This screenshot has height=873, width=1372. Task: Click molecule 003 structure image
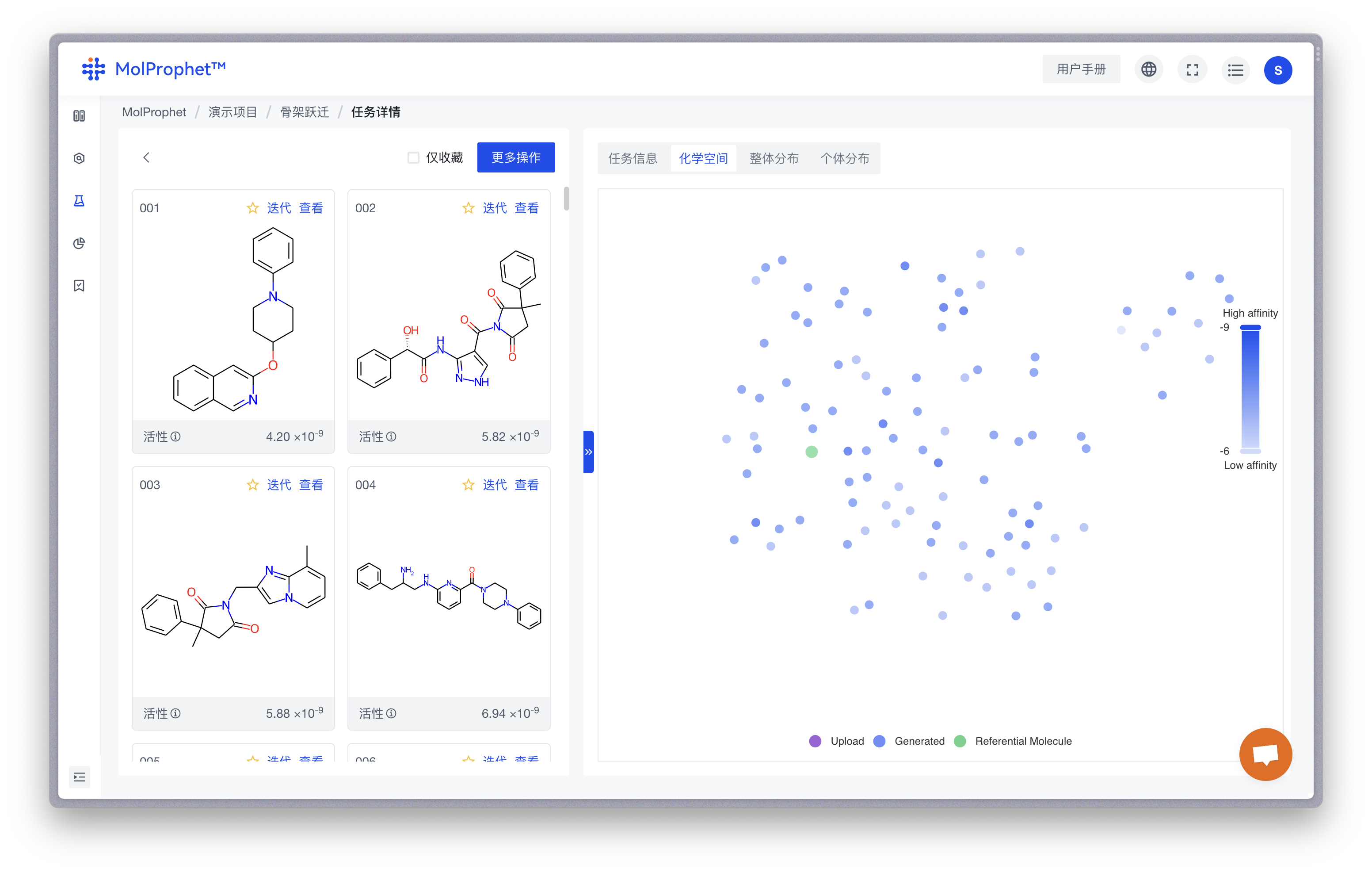[233, 597]
